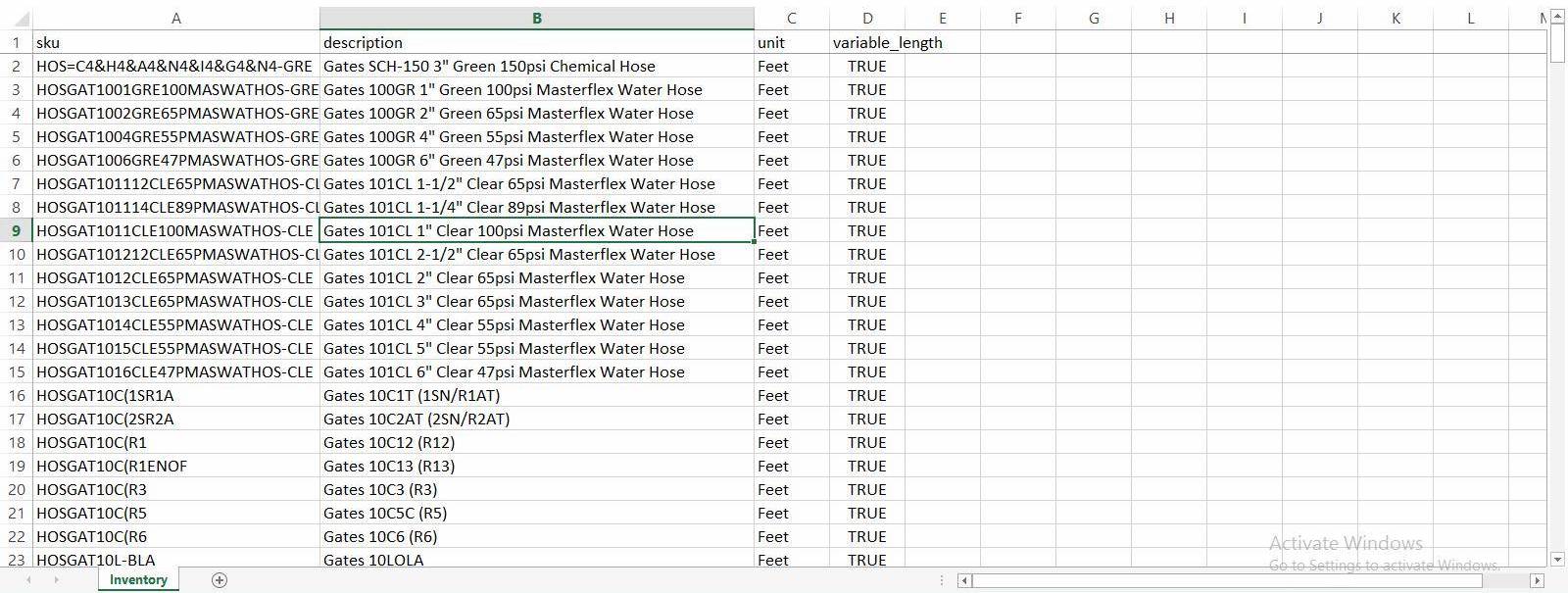Select the row 9 header
The image size is (1568, 593).
coord(16,231)
